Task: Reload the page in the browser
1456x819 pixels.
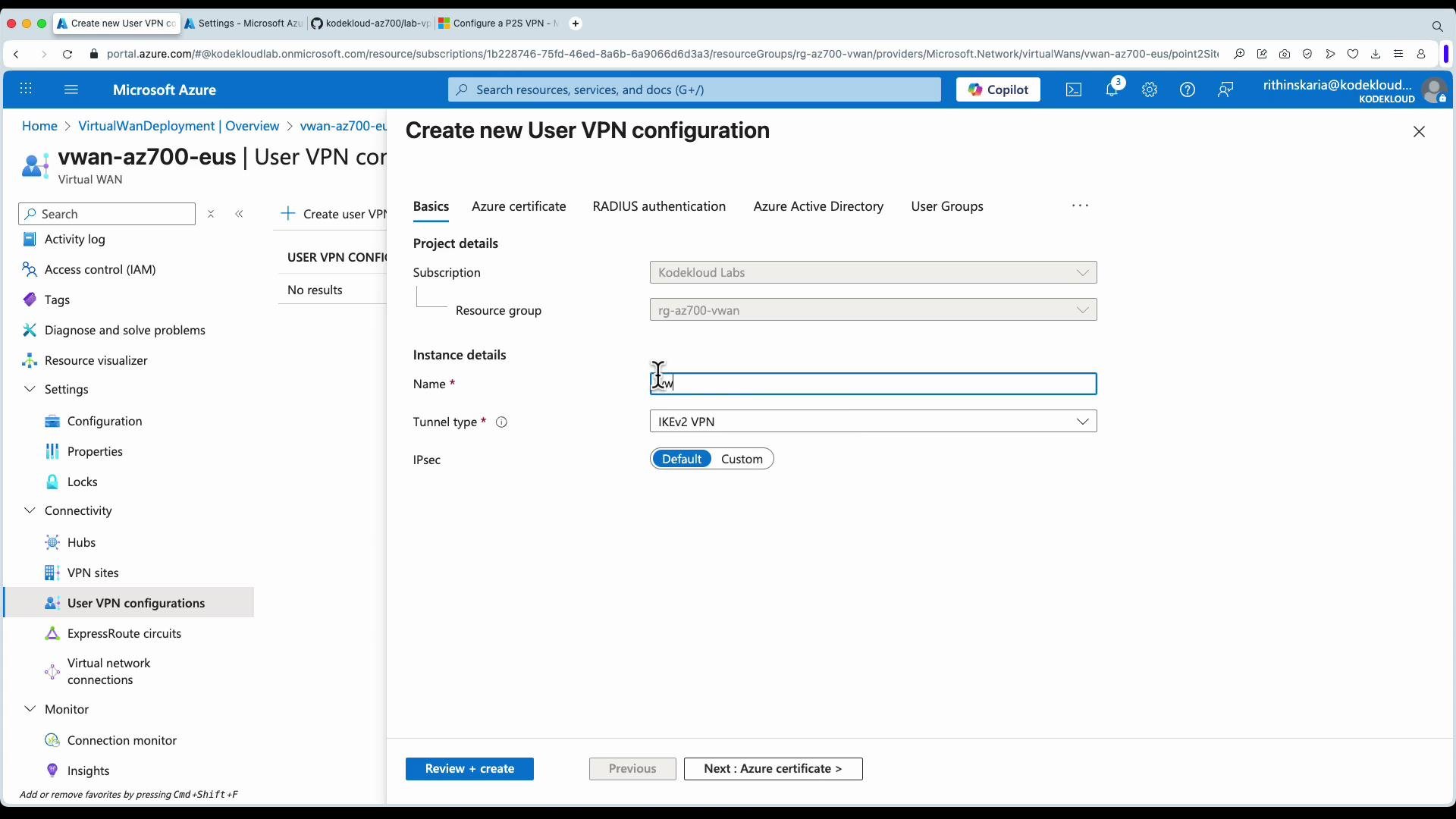Action: 67,55
